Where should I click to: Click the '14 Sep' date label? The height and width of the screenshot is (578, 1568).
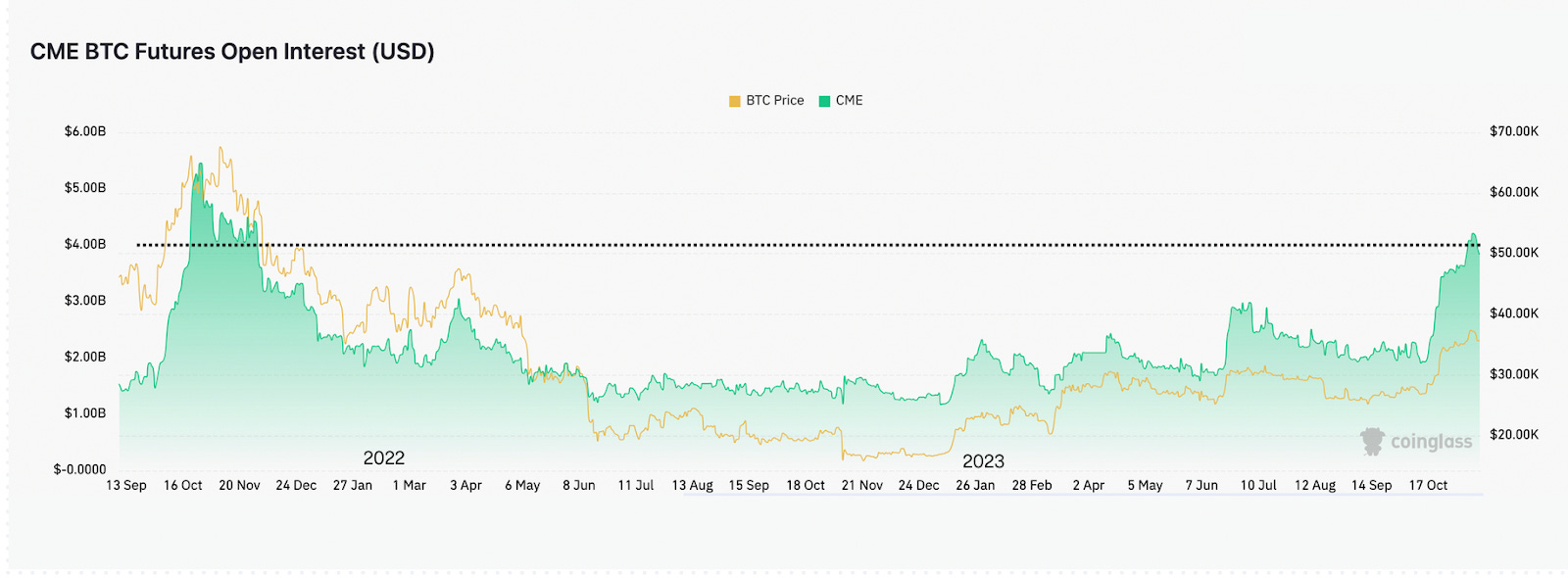click(1371, 486)
